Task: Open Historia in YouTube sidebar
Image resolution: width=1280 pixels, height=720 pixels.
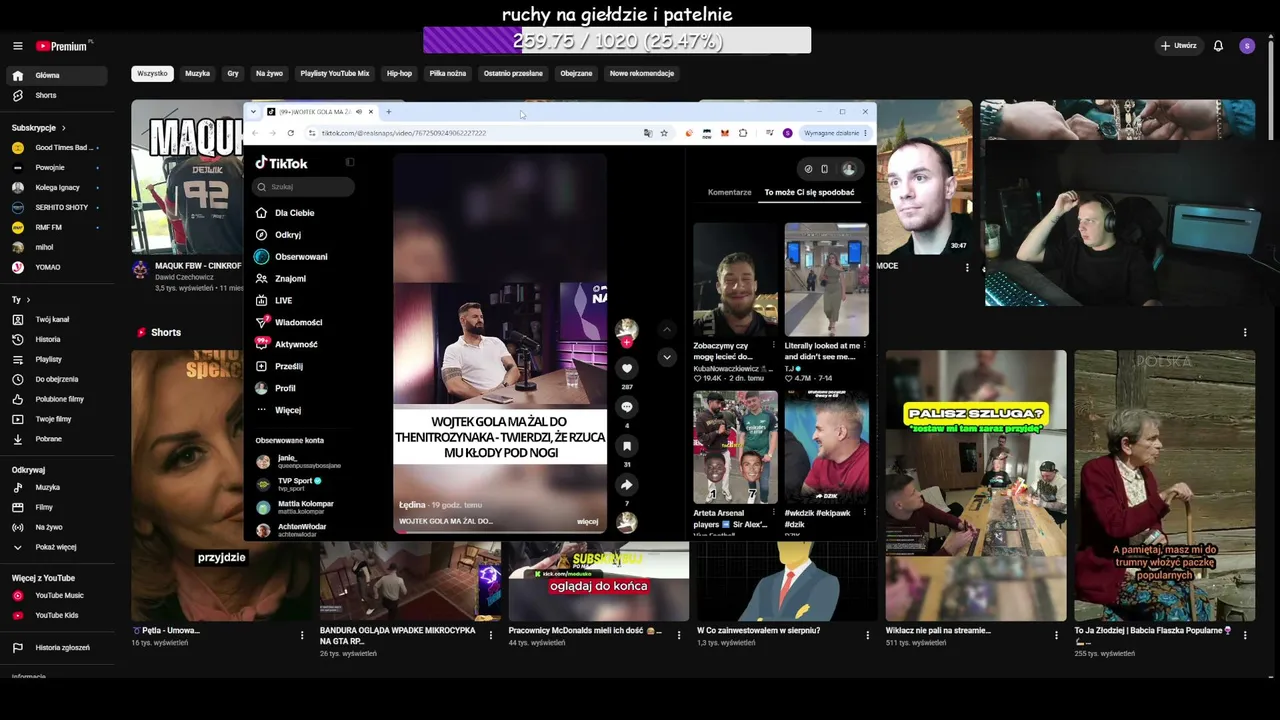Action: pos(56,339)
